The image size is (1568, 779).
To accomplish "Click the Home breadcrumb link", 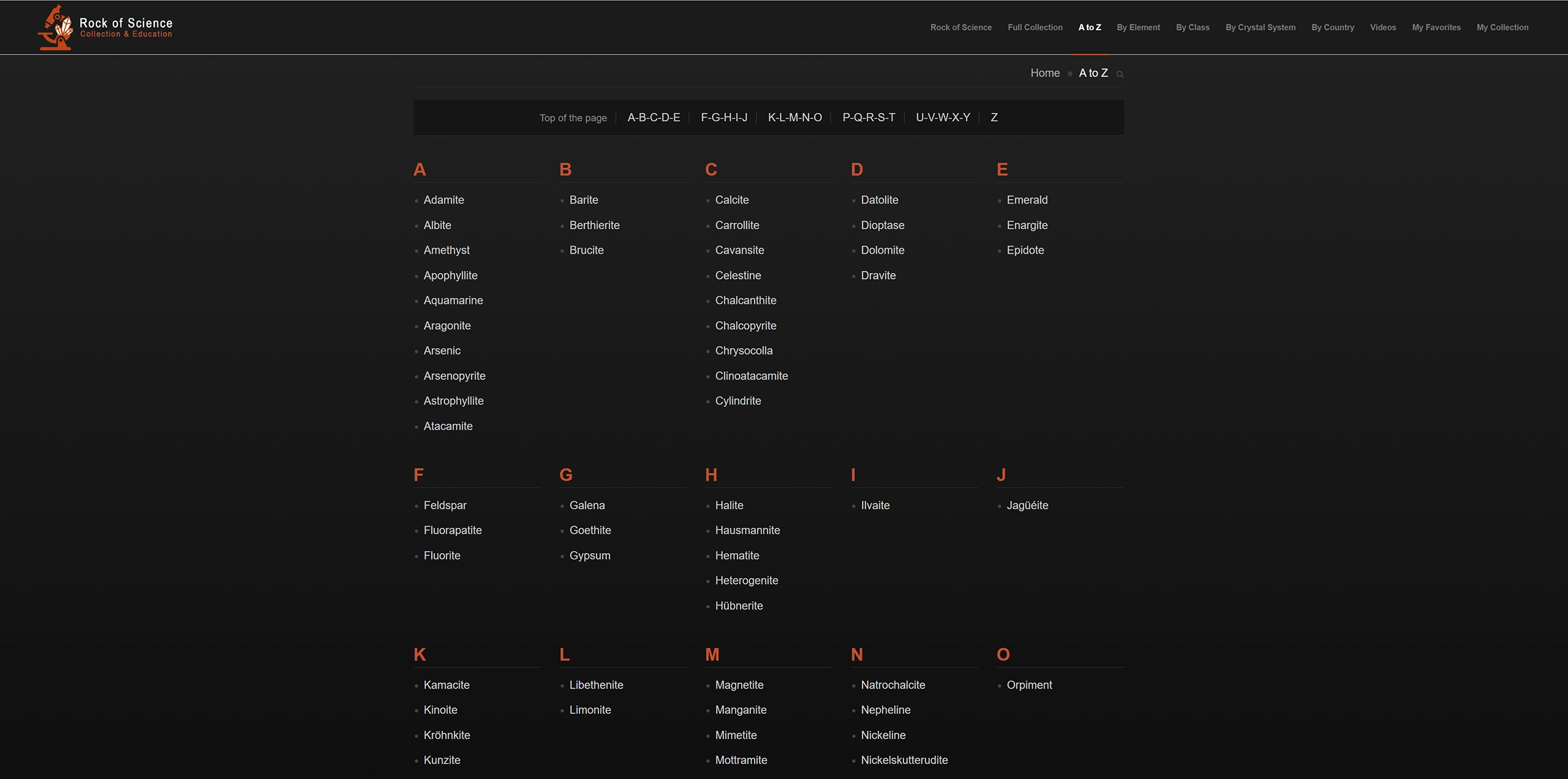I will pos(1045,73).
